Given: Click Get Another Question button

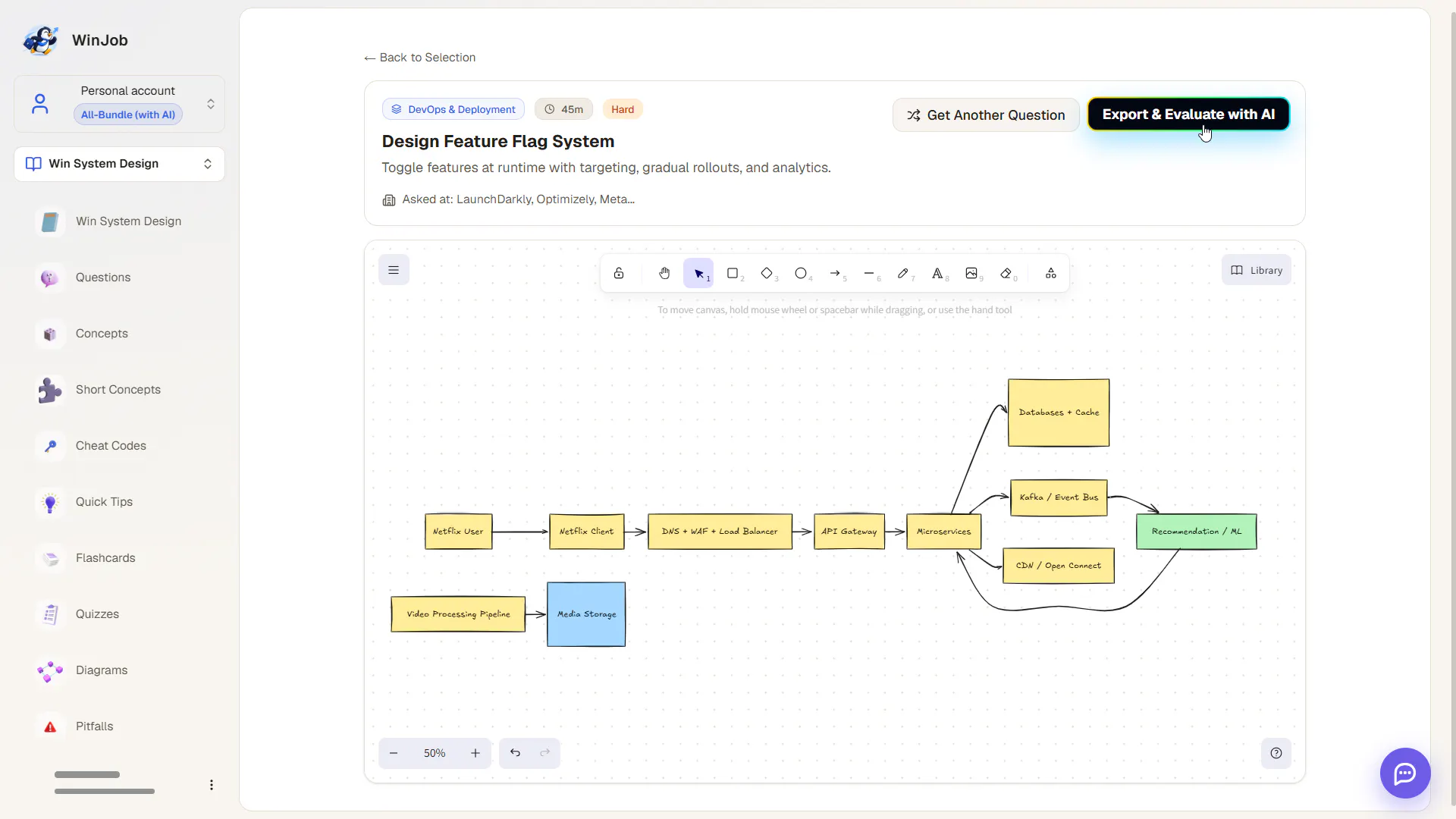Looking at the screenshot, I should (986, 115).
